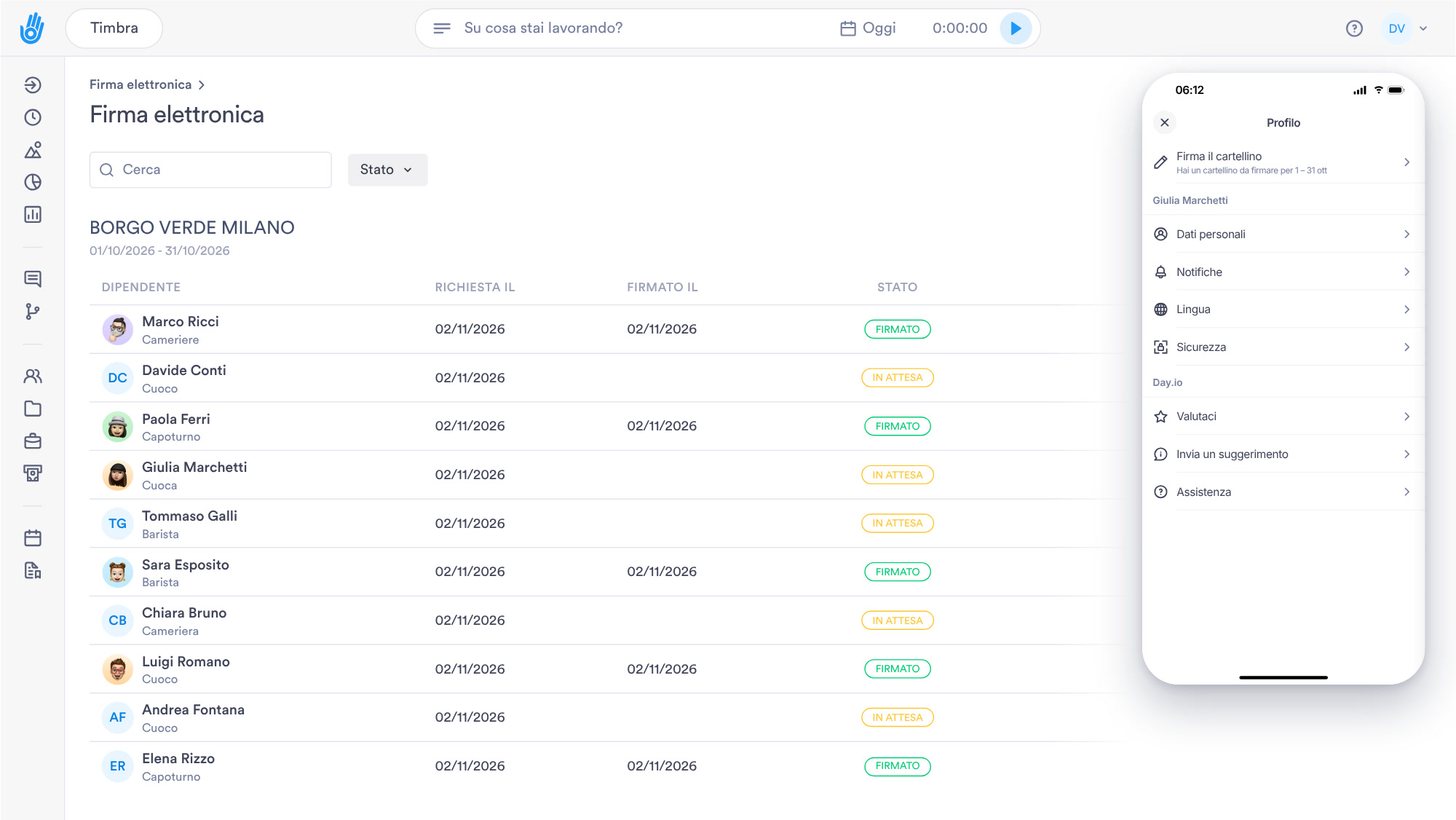Screen dimensions: 1456x820
Task: Start the timer with the play button
Action: pos(1016,28)
